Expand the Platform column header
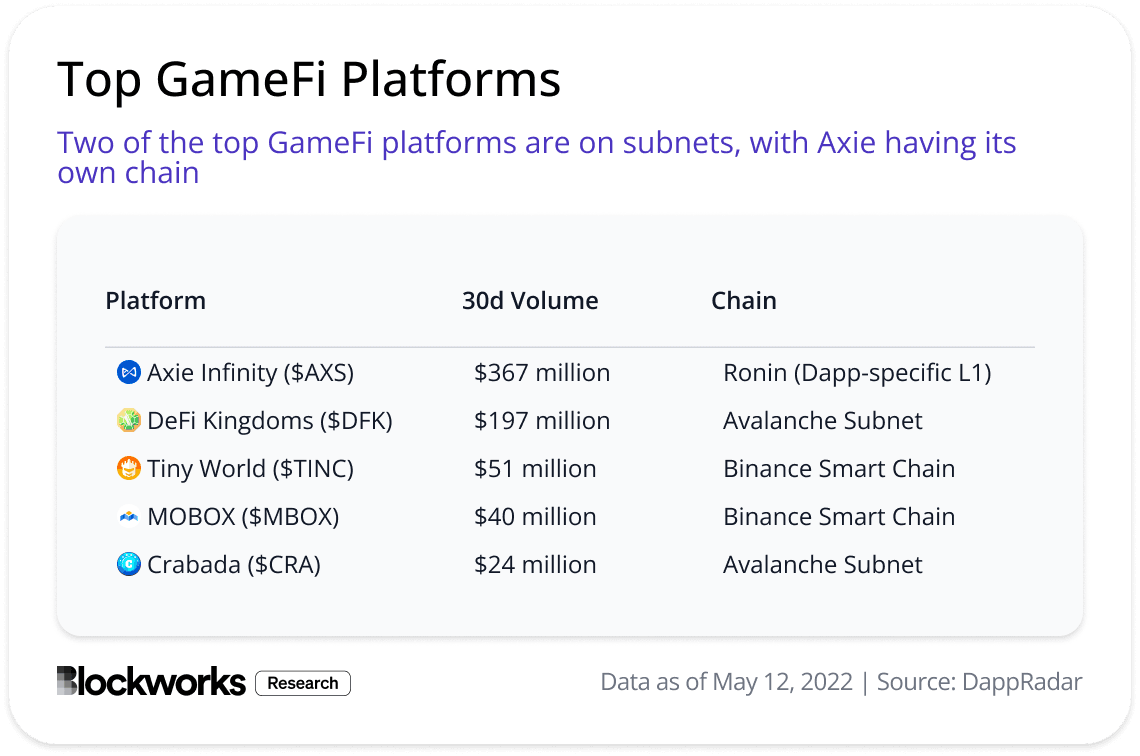Image resolution: width=1140 pixels, height=756 pixels. coord(155,300)
